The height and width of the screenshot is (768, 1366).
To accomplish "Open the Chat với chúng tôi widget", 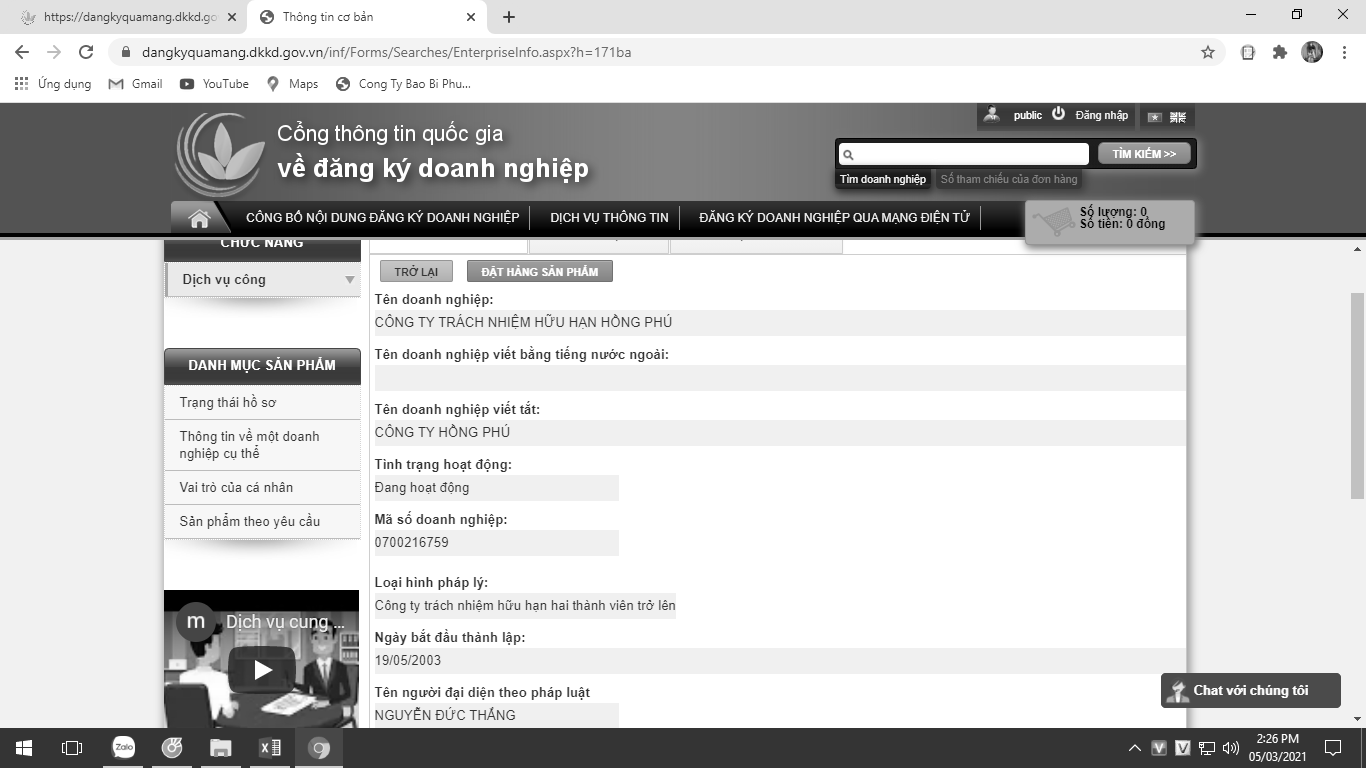I will (1250, 691).
